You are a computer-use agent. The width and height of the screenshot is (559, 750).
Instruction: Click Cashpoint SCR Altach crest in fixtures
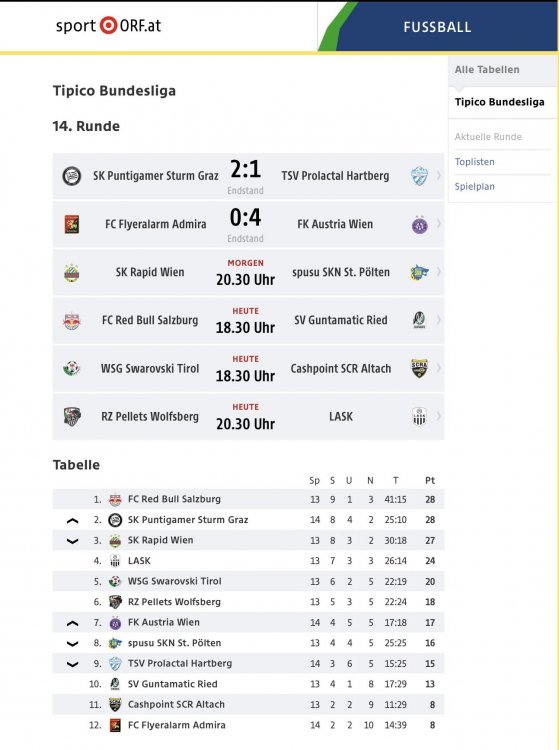coord(419,368)
